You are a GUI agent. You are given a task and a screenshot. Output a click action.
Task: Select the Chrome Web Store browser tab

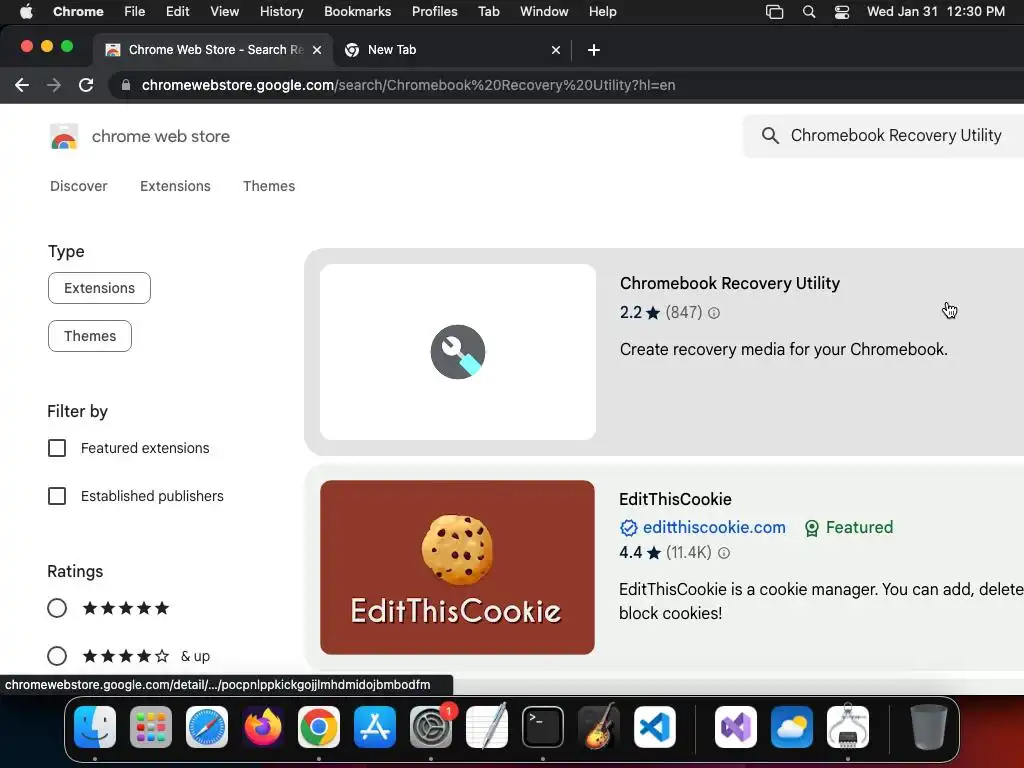(212, 50)
